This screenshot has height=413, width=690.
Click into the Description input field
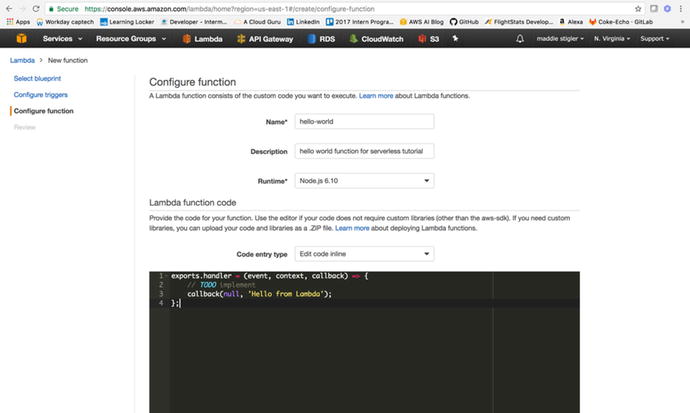364,151
